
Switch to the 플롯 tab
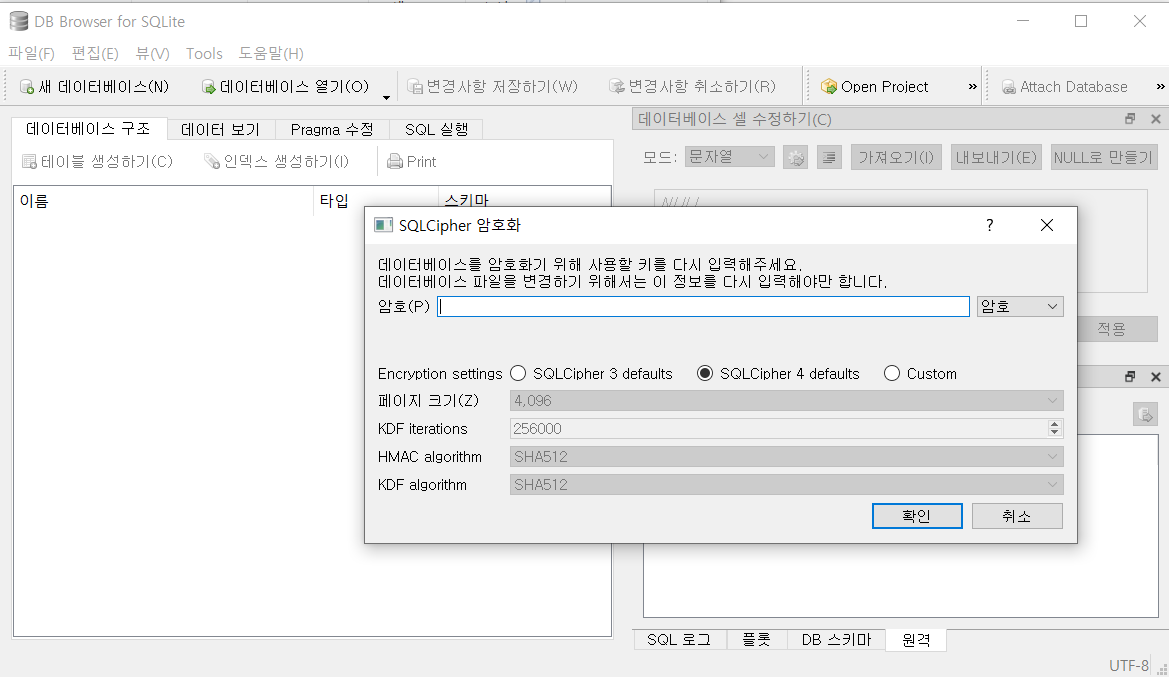[x=757, y=640]
